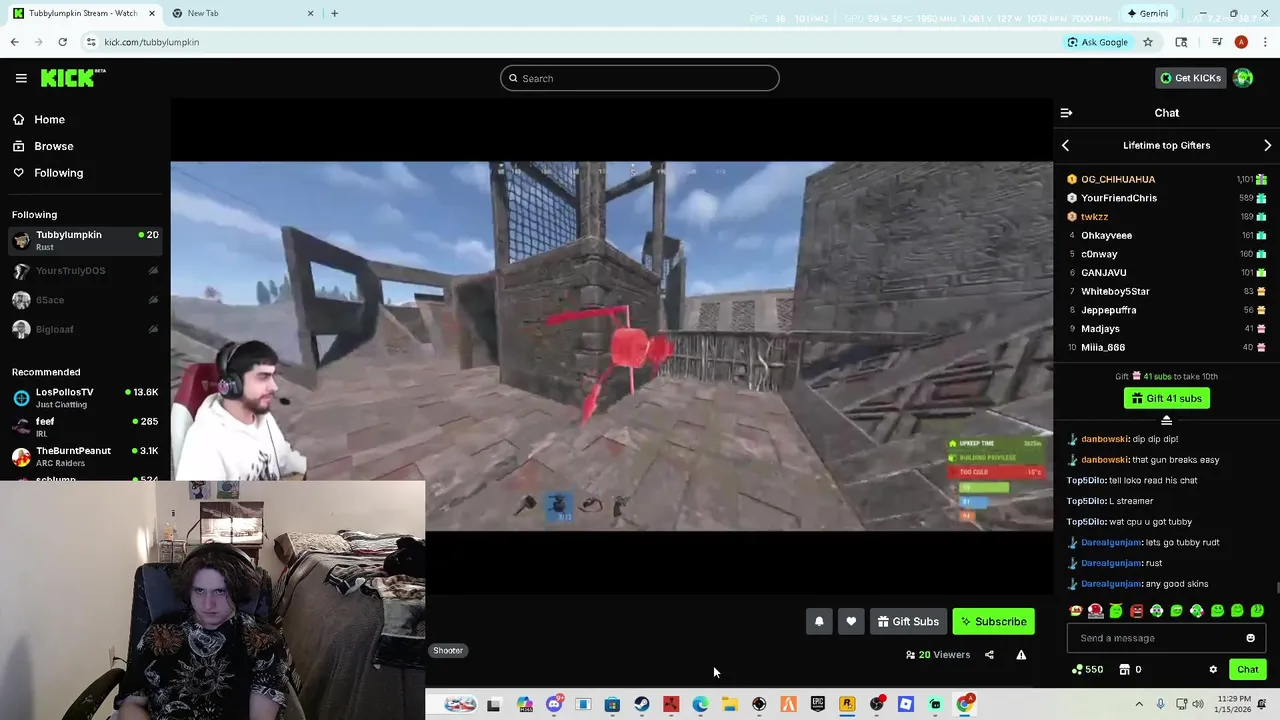
Task: Open the user profile avatar menu
Action: pos(1243,78)
